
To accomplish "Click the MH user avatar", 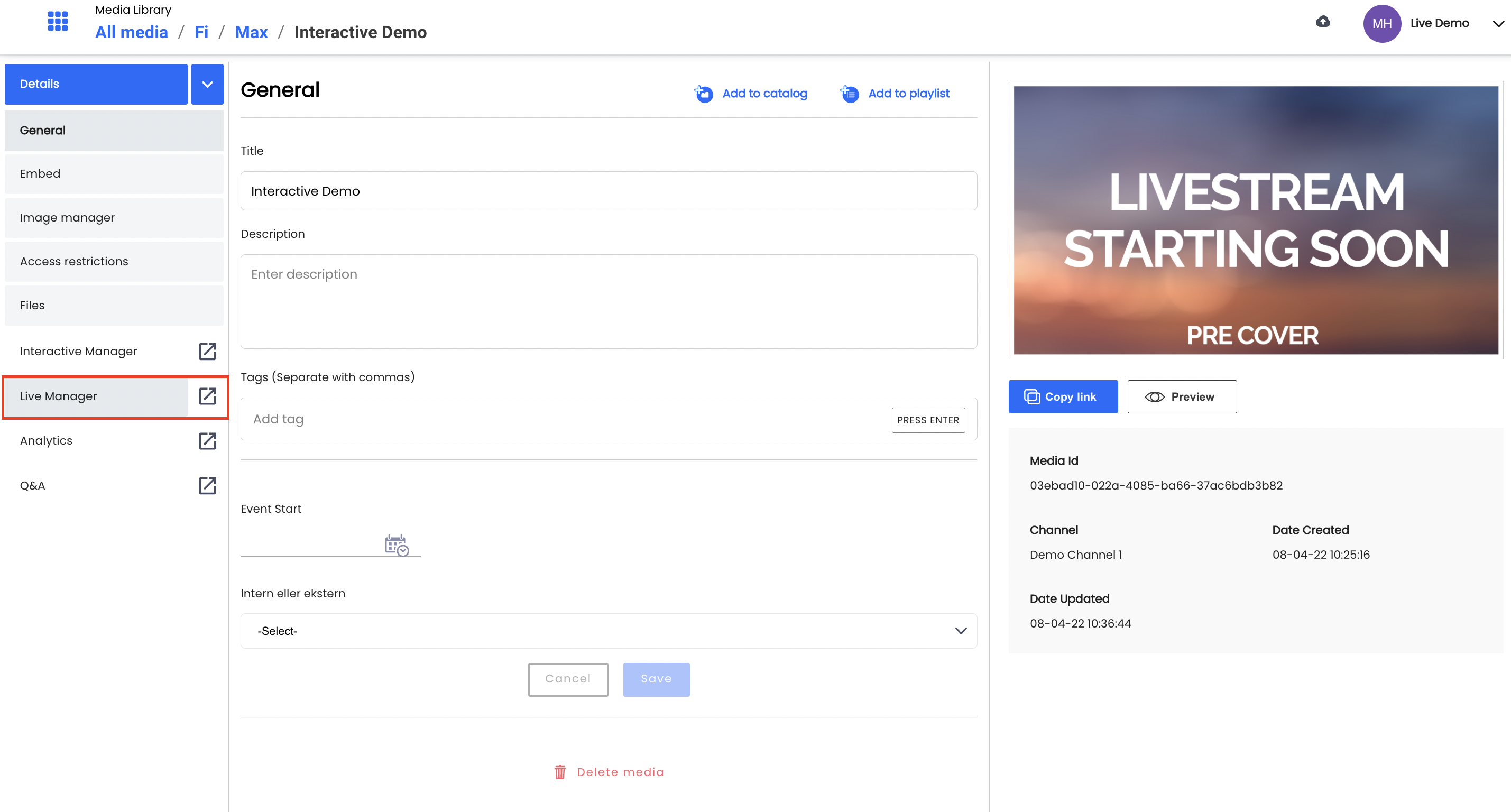I will click(1382, 23).
